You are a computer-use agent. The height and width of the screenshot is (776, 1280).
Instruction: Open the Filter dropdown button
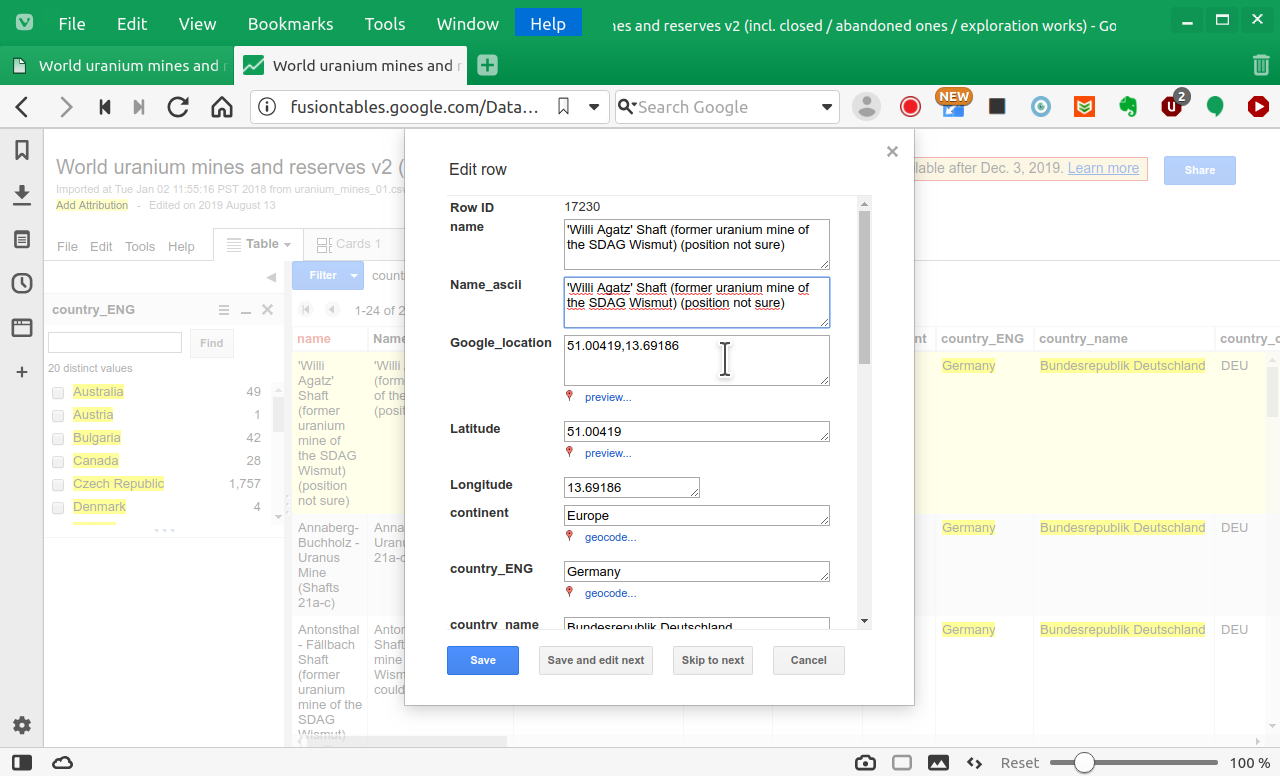pos(328,275)
